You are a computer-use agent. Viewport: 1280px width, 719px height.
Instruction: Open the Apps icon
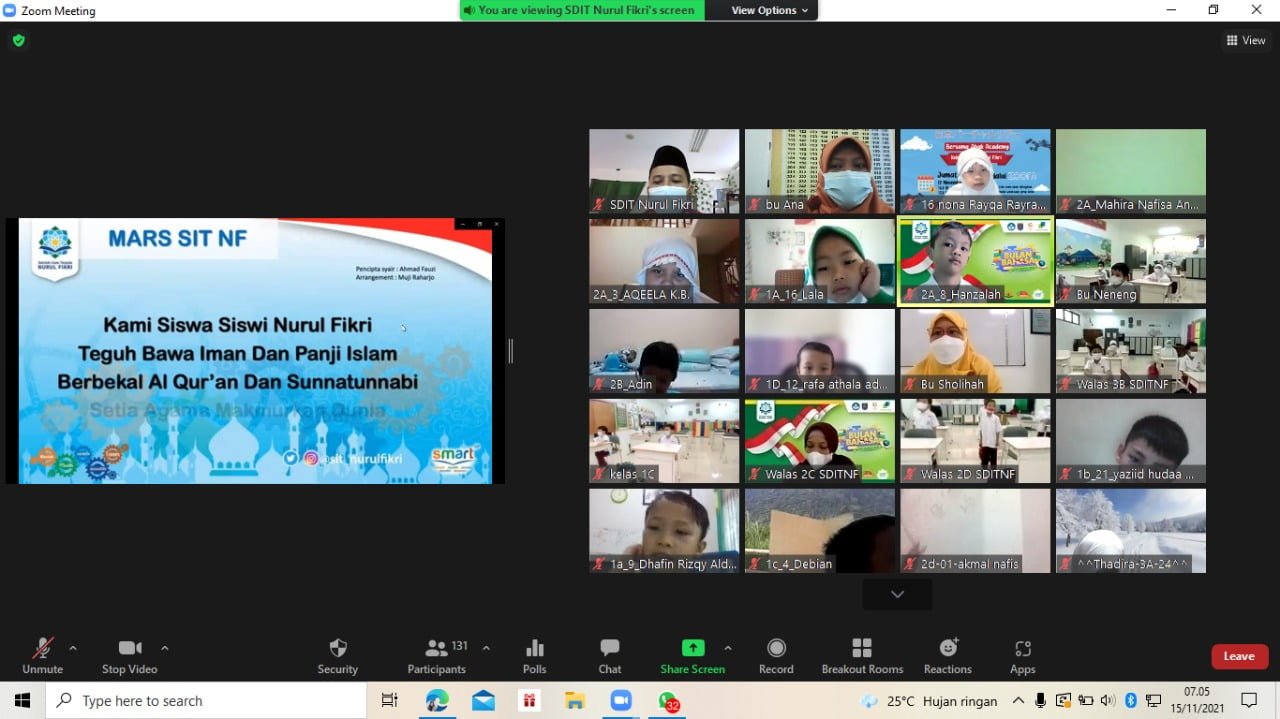point(1022,648)
